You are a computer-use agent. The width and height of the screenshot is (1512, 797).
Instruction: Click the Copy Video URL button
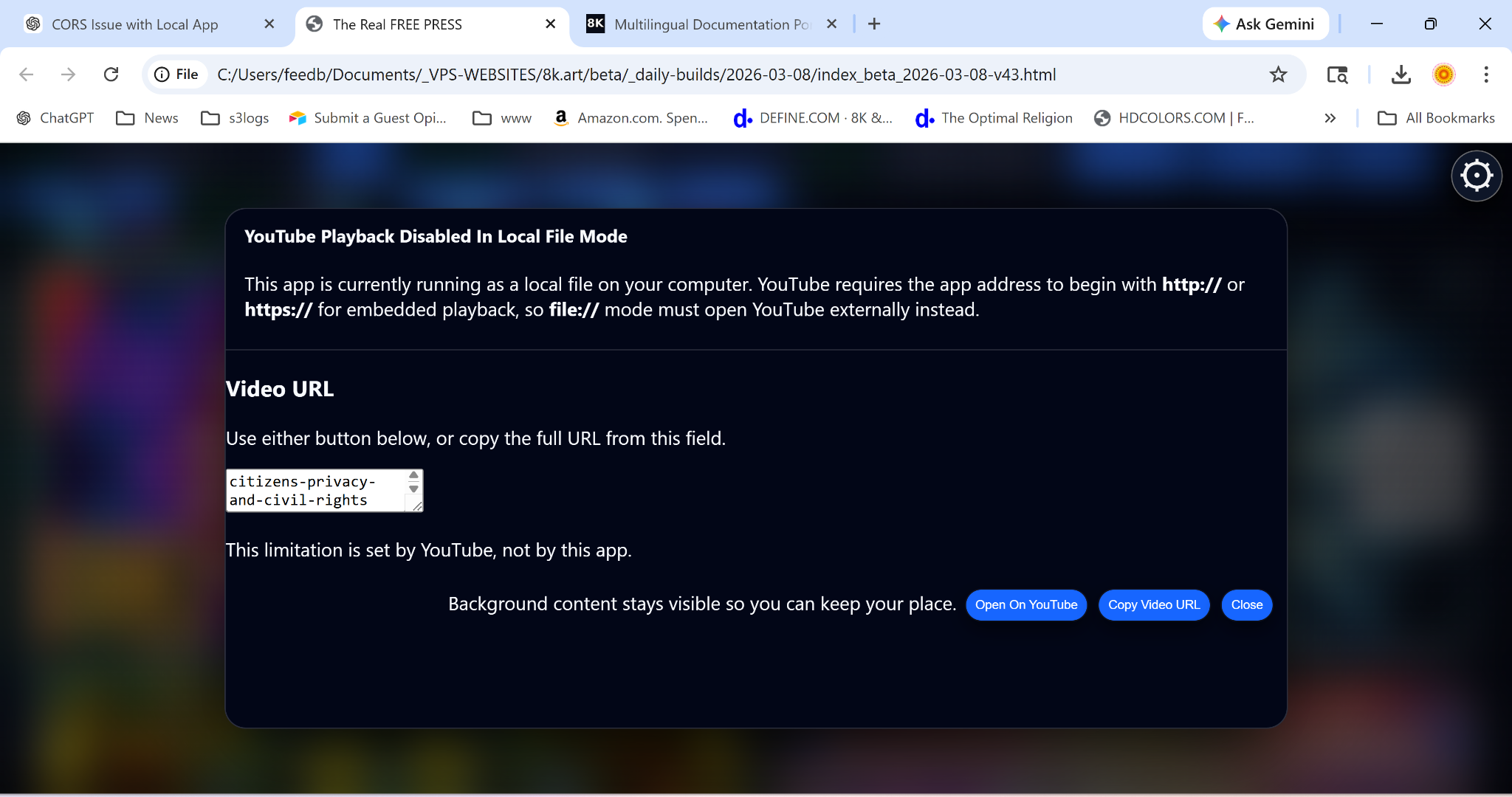point(1154,605)
